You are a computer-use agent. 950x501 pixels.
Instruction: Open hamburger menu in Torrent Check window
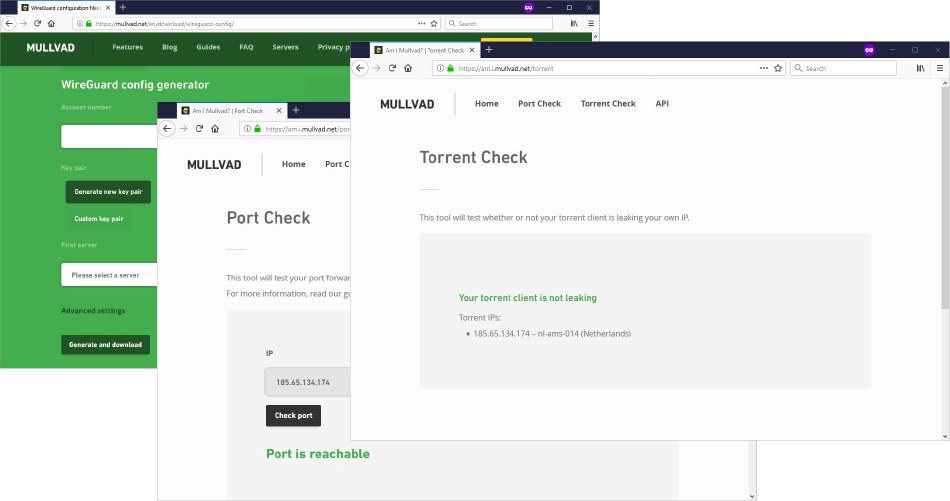(940, 68)
